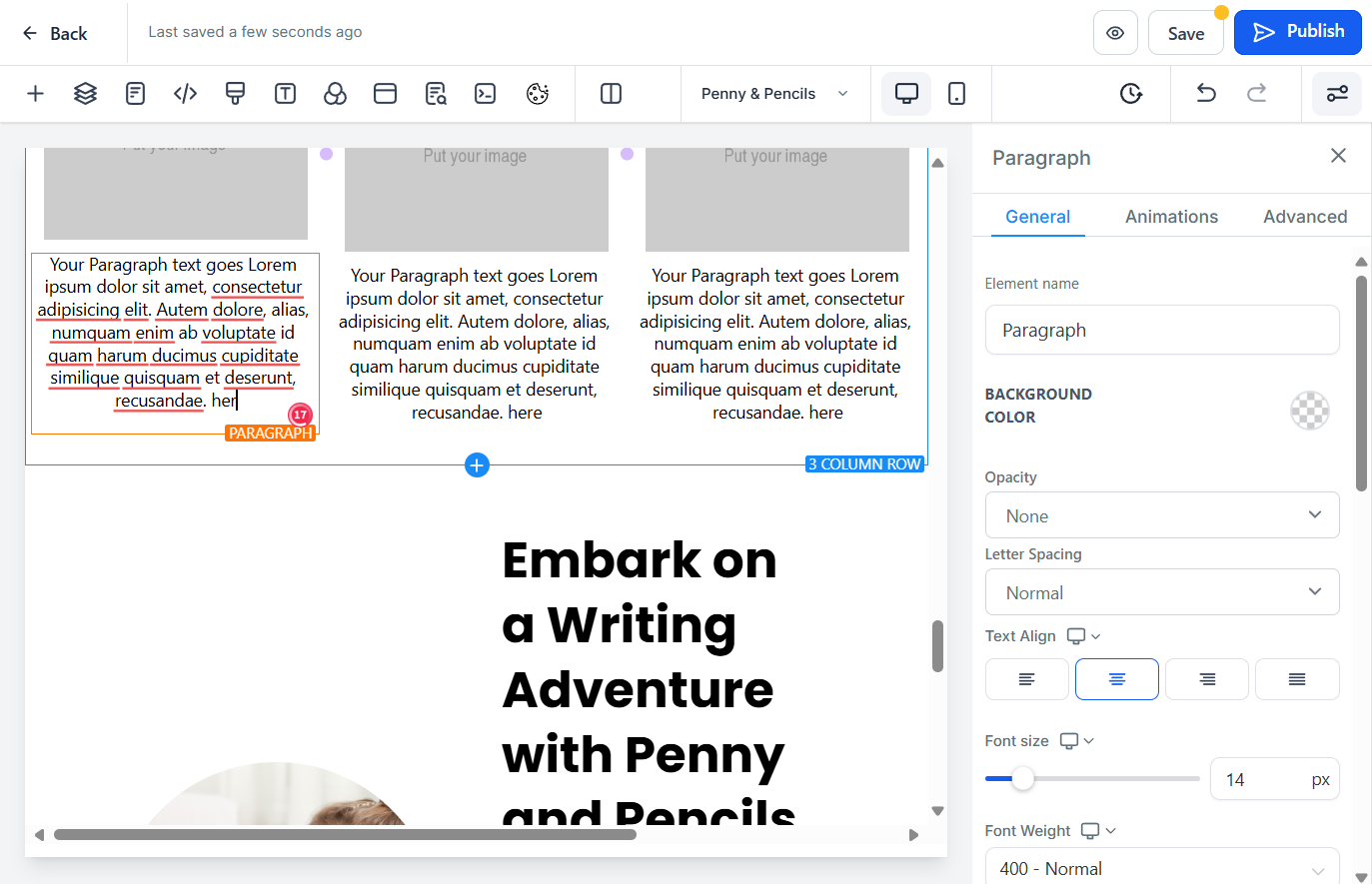Click the paint brush styling icon
Image resolution: width=1372 pixels, height=884 pixels.
coord(235,94)
